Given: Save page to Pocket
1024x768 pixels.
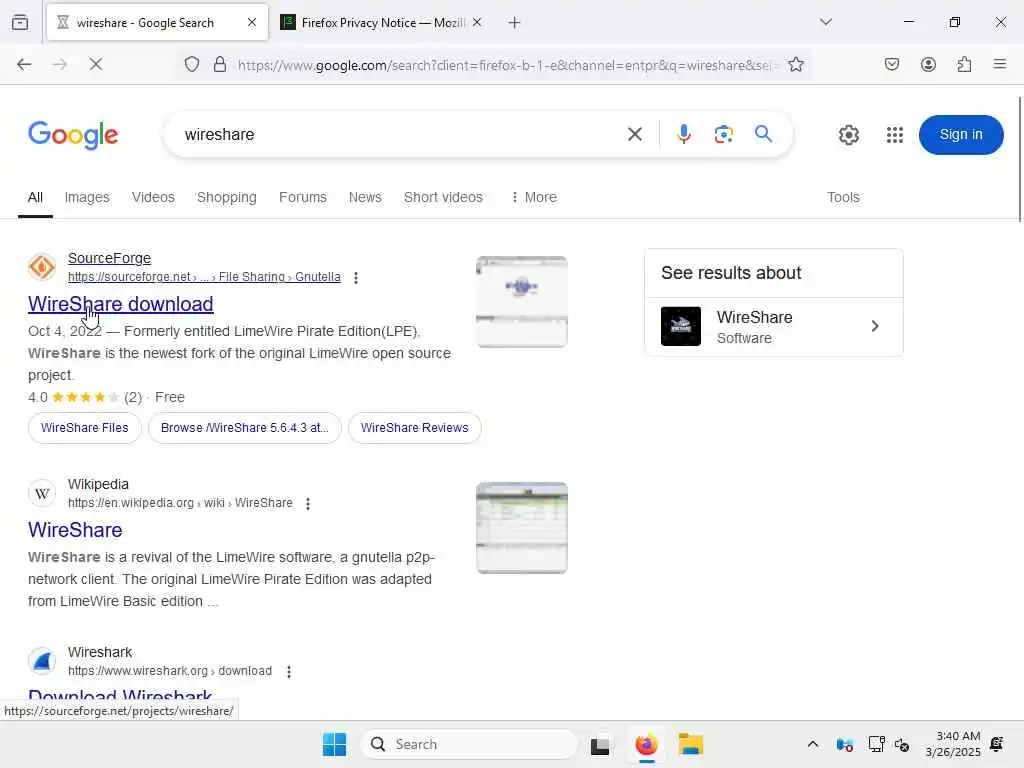Looking at the screenshot, I should pyautogui.click(x=892, y=64).
